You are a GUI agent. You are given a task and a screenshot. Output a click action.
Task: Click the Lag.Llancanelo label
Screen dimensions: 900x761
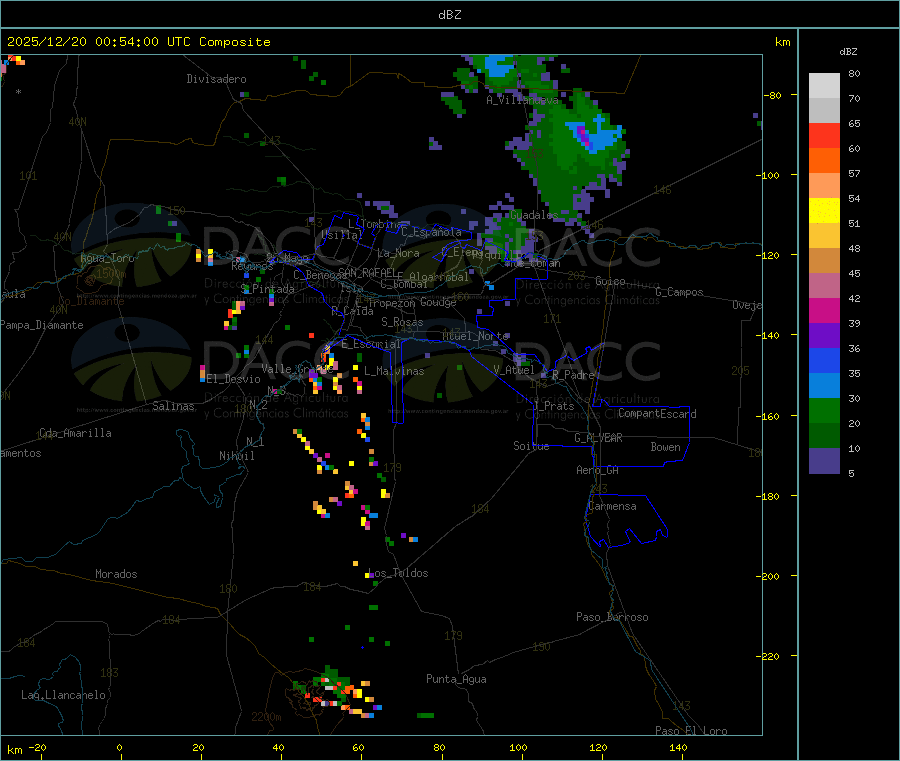64,695
